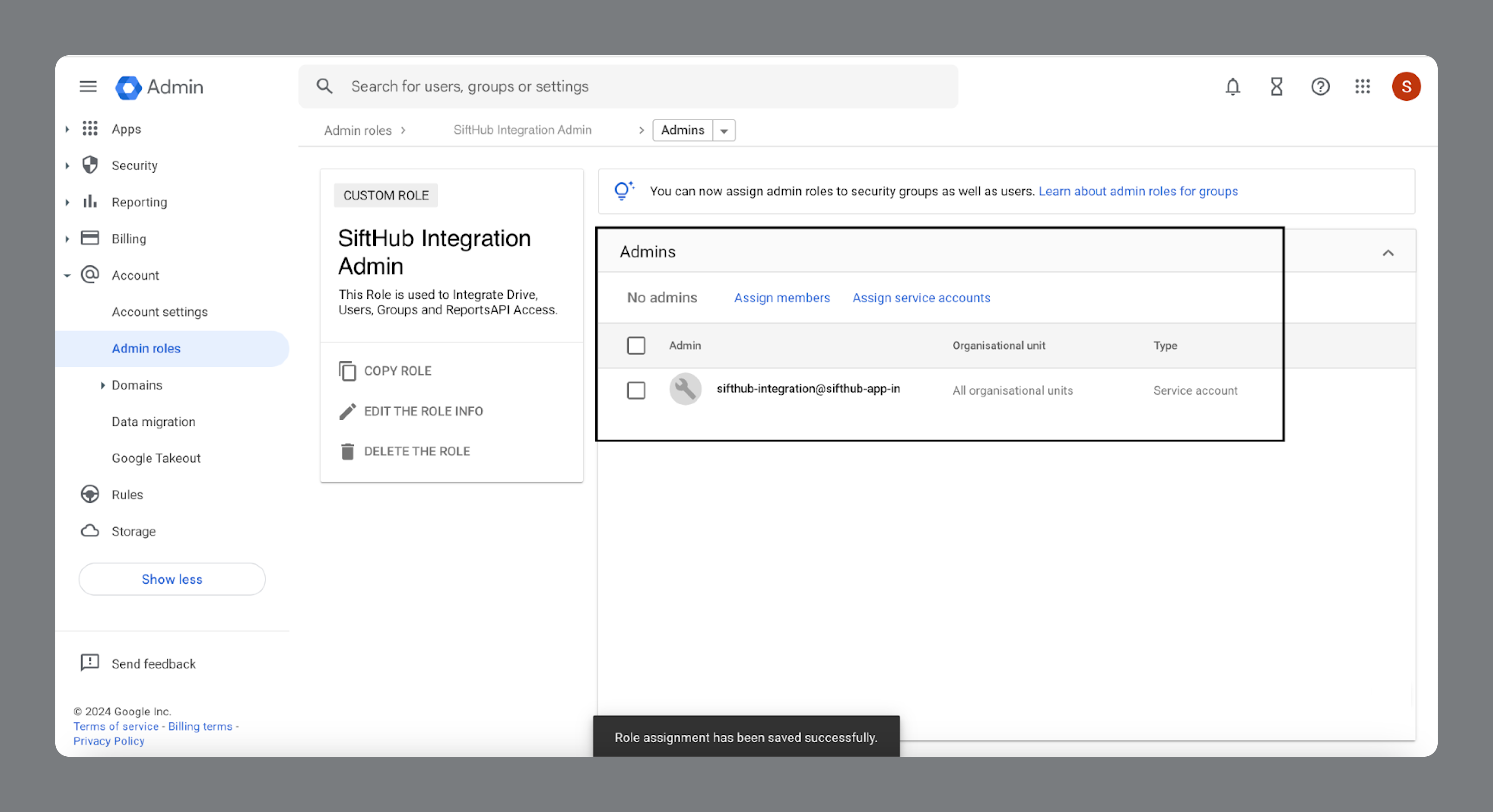1493x812 pixels.
Task: Click the Edit the Role Info pencil
Action: [x=347, y=411]
